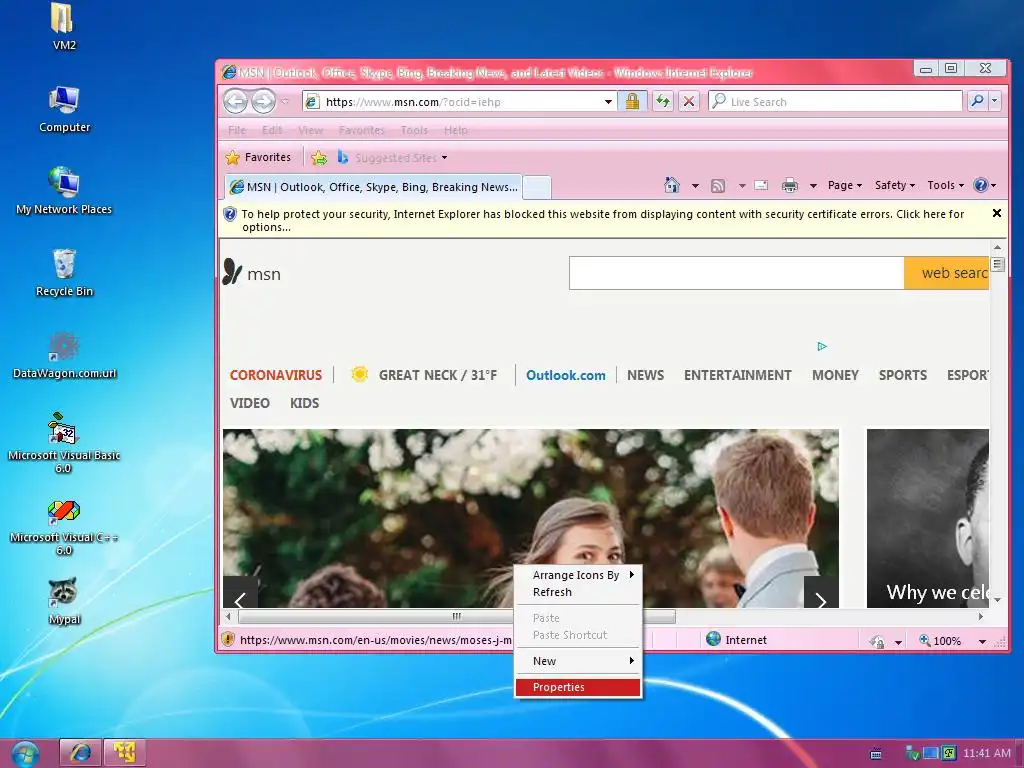Click the Print icon in command bar
This screenshot has width=1024, height=768.
pyautogui.click(x=790, y=185)
